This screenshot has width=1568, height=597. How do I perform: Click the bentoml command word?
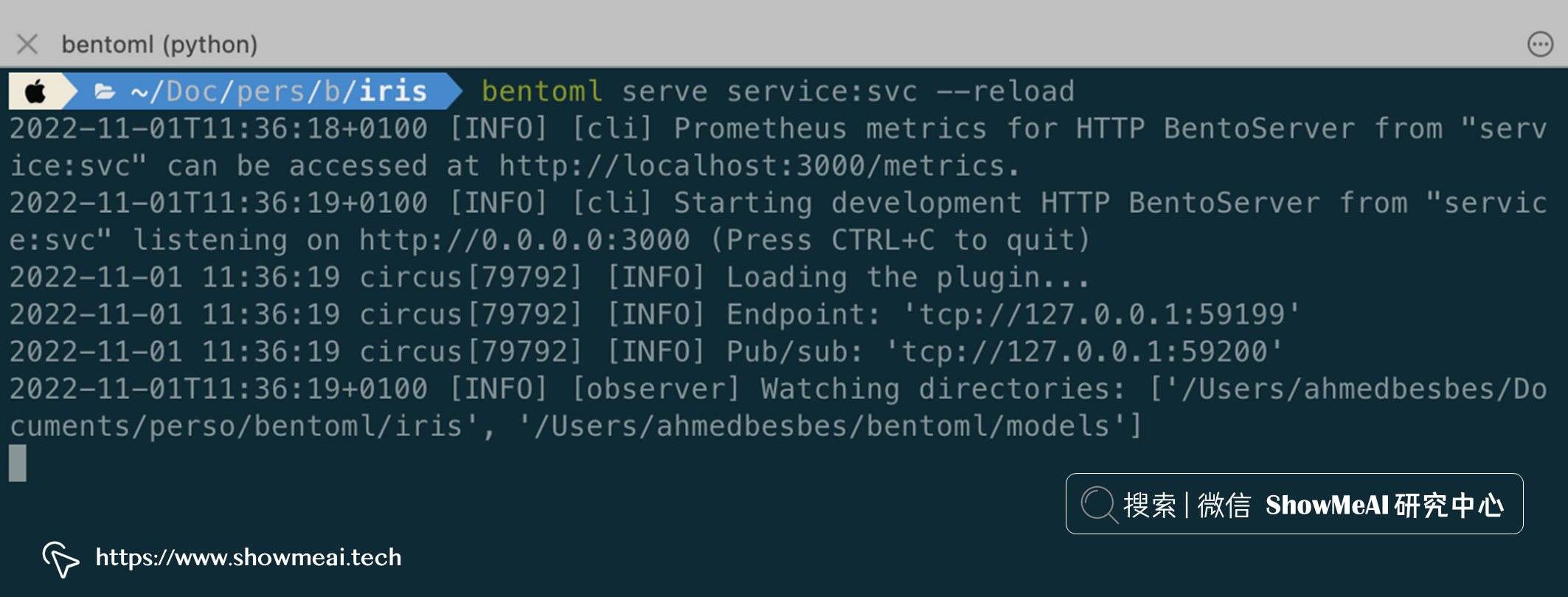542,92
